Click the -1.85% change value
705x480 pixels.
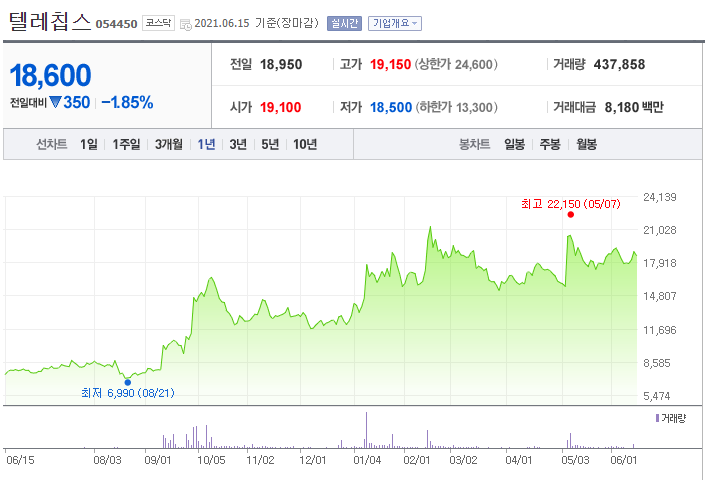point(127,102)
